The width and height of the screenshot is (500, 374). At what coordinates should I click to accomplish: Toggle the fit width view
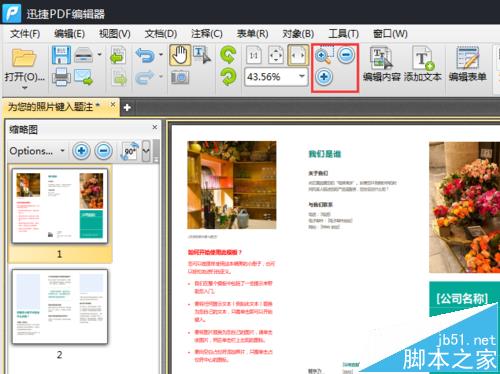coord(298,55)
